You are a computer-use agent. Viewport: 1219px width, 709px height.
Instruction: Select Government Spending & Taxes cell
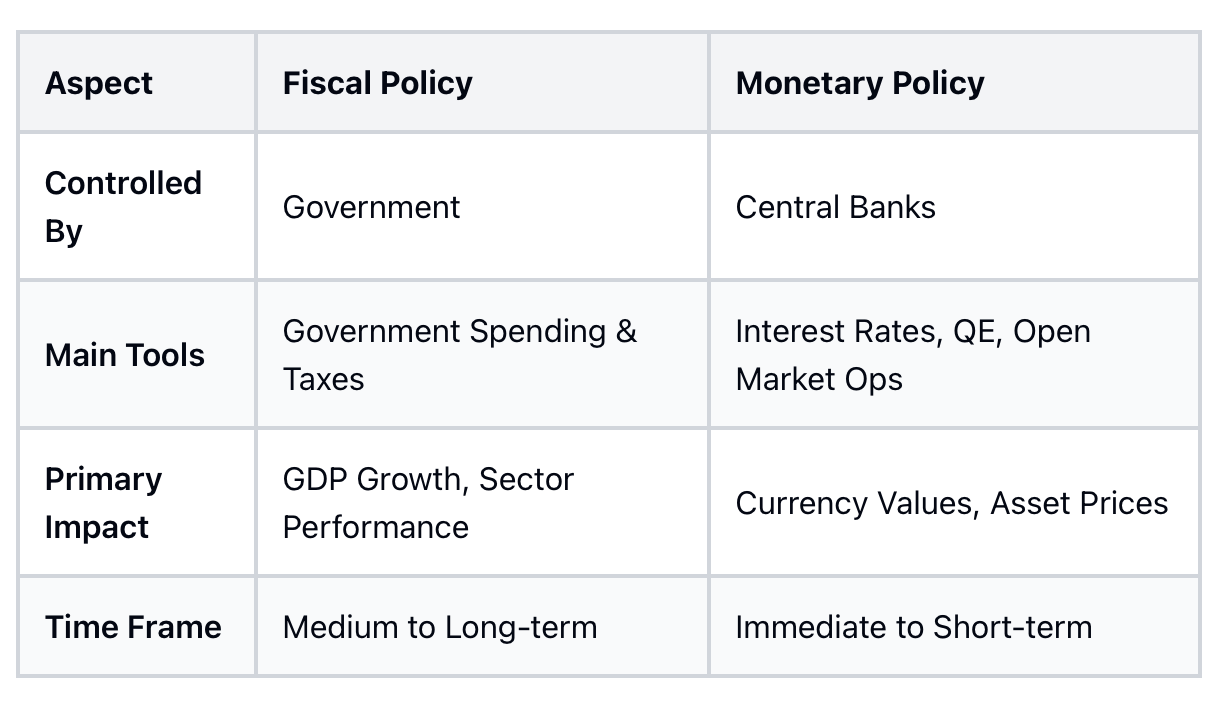(x=482, y=354)
